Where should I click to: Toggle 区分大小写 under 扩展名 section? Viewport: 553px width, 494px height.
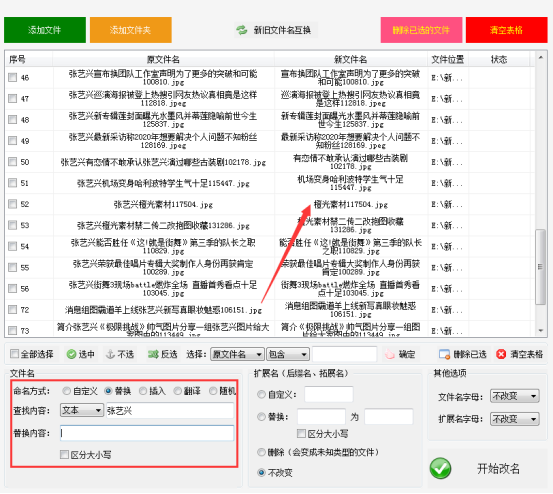(301, 433)
